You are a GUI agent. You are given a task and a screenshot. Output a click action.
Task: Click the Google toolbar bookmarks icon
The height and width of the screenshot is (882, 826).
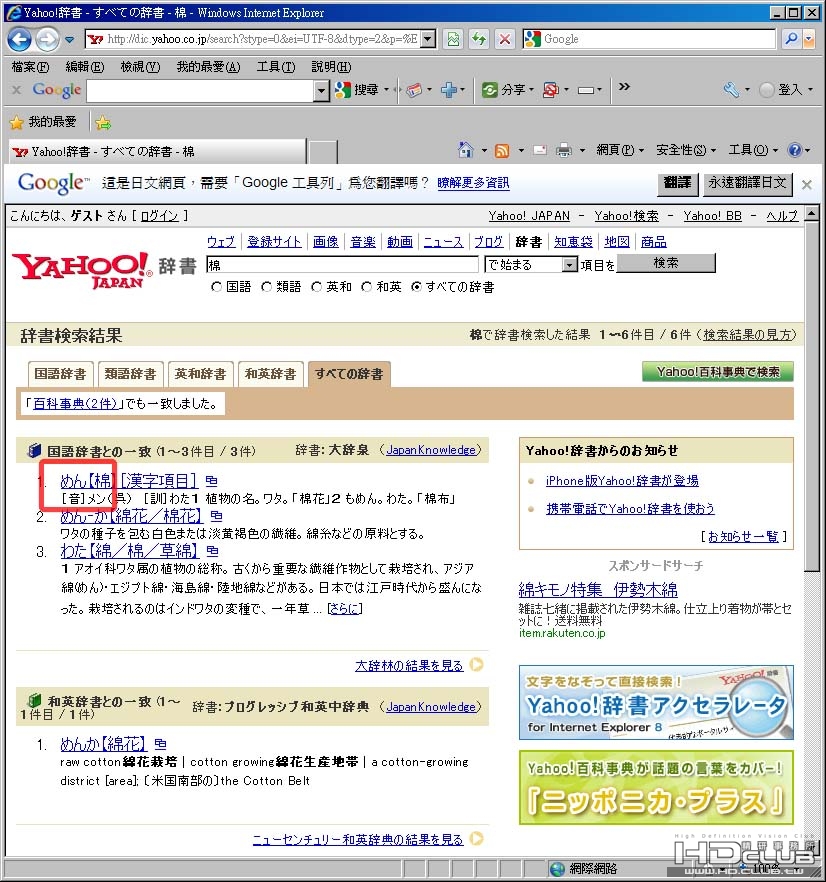tap(414, 89)
